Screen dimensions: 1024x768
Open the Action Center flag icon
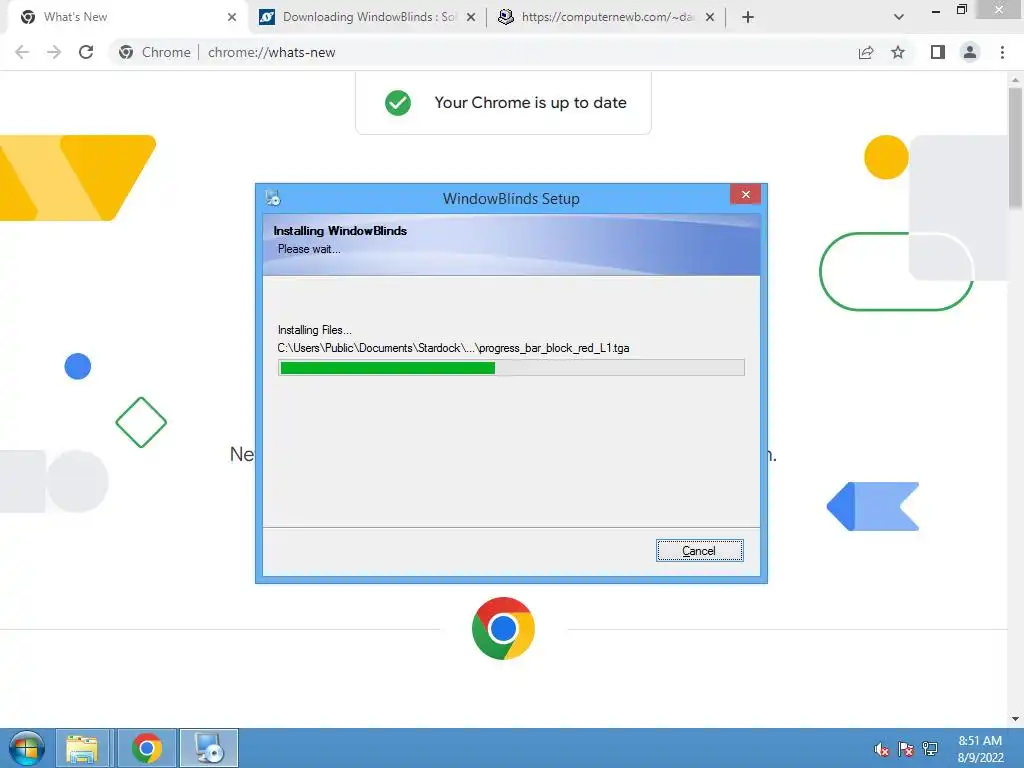point(906,749)
